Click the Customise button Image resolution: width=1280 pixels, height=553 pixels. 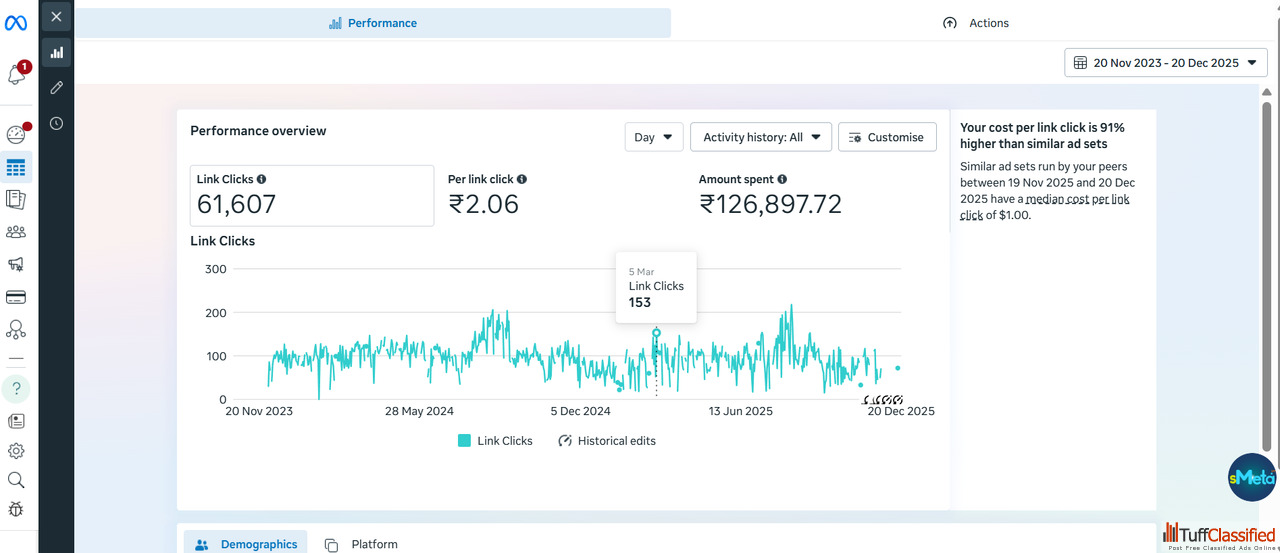tap(886, 137)
